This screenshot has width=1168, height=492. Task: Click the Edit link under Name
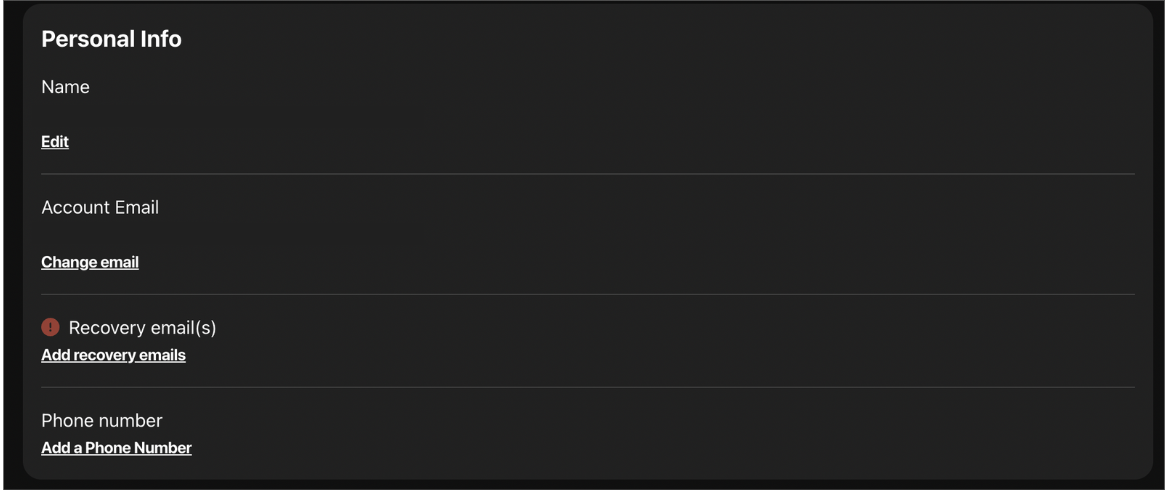pyautogui.click(x=55, y=142)
